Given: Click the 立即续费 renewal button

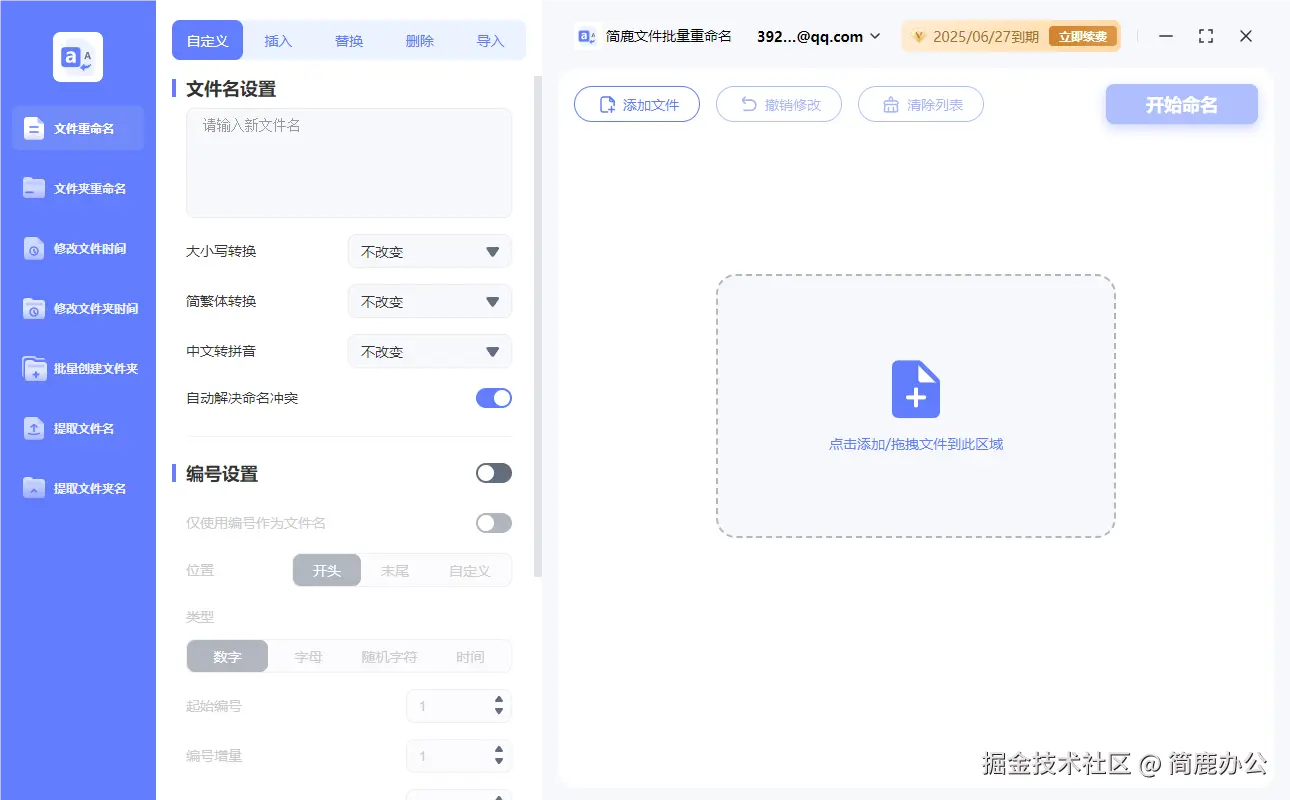Looking at the screenshot, I should [x=1083, y=35].
